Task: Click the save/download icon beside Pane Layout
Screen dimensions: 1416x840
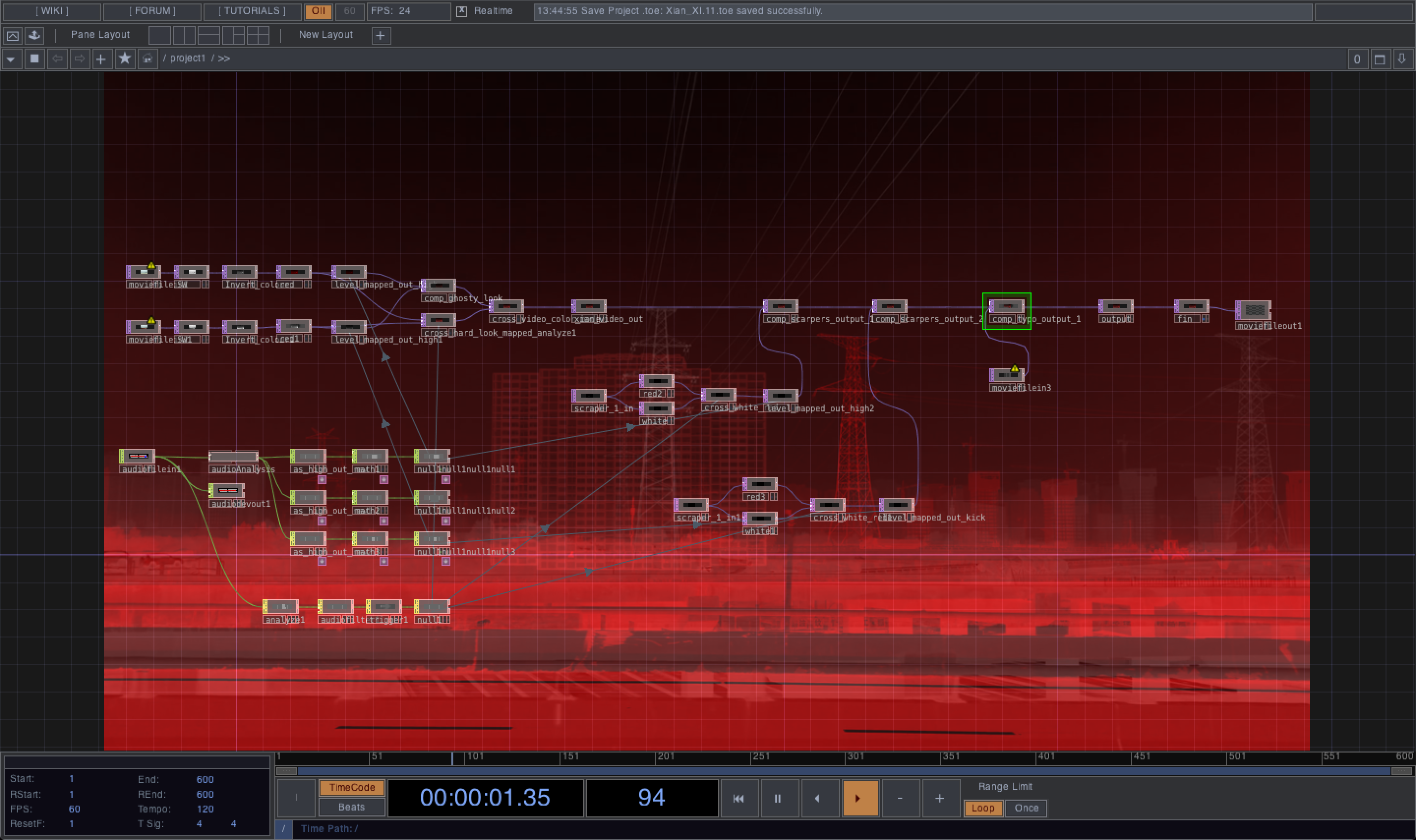Action: (34, 36)
